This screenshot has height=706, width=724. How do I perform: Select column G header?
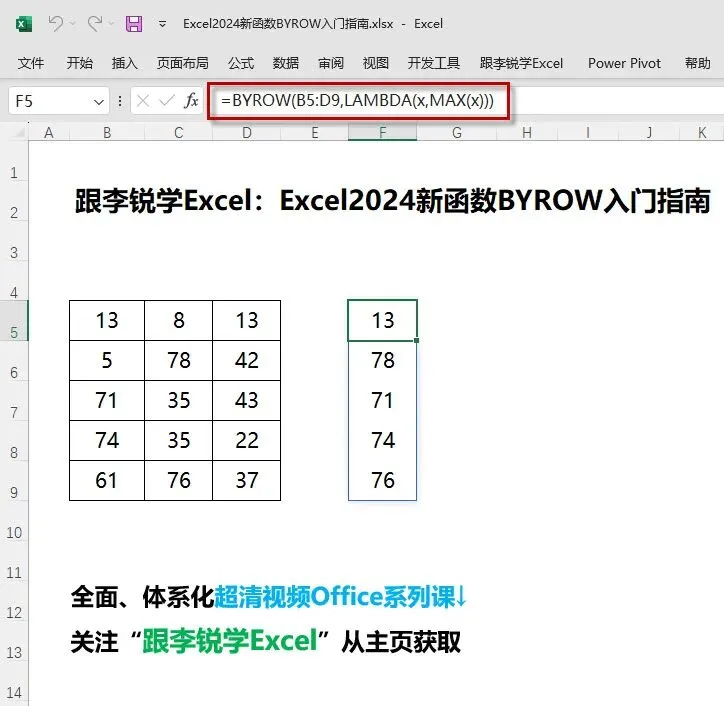(x=457, y=133)
